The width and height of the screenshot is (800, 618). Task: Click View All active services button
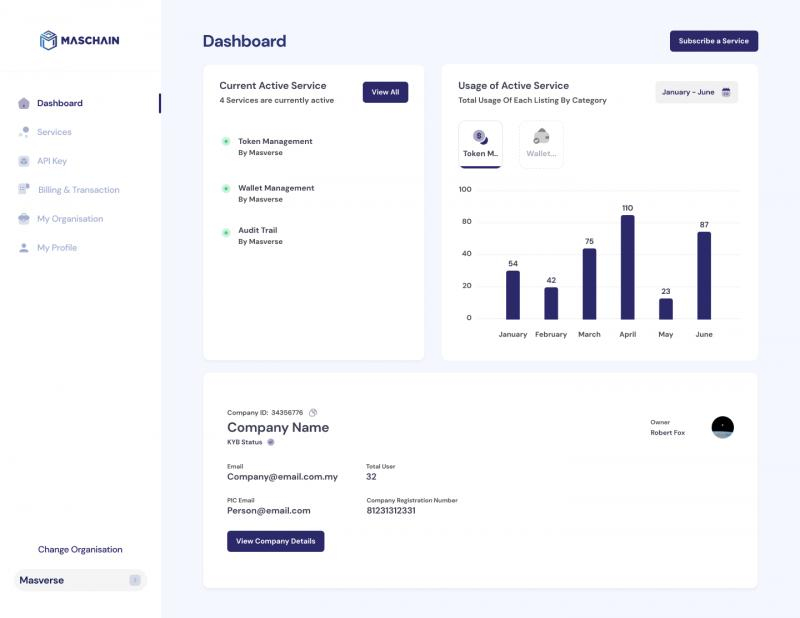(385, 92)
